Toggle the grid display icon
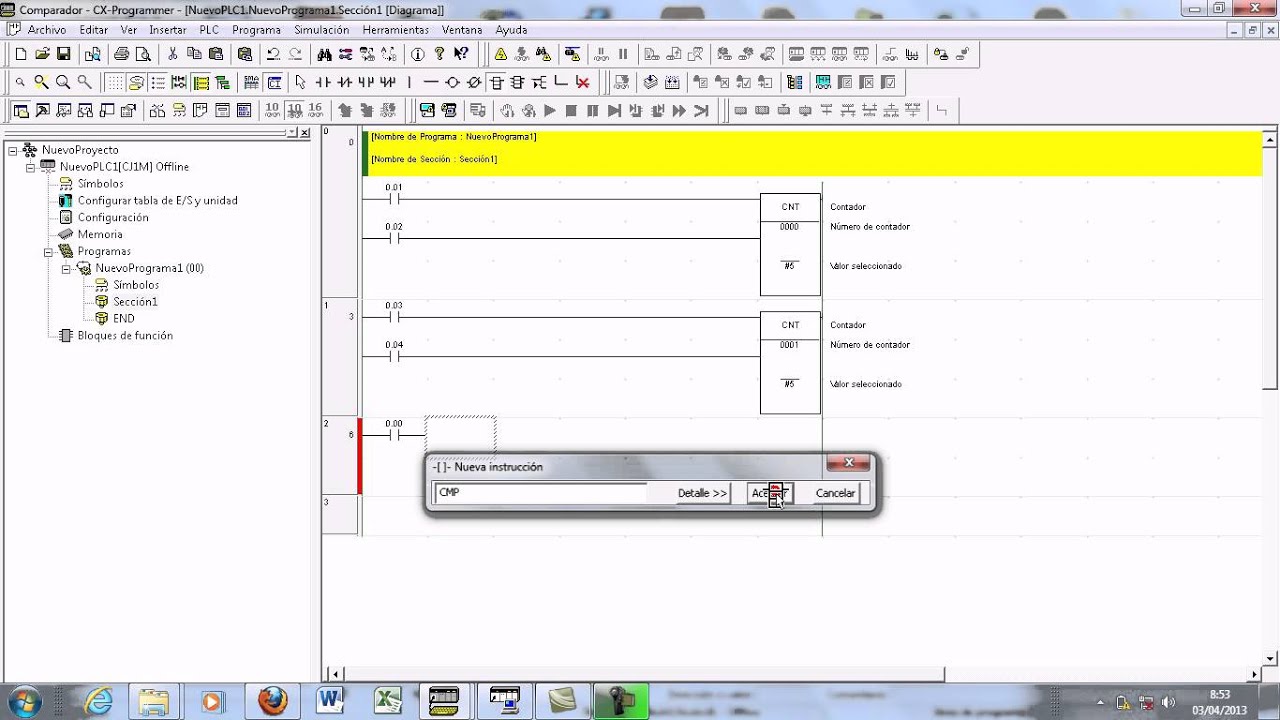Image resolution: width=1280 pixels, height=720 pixels. 115,82
